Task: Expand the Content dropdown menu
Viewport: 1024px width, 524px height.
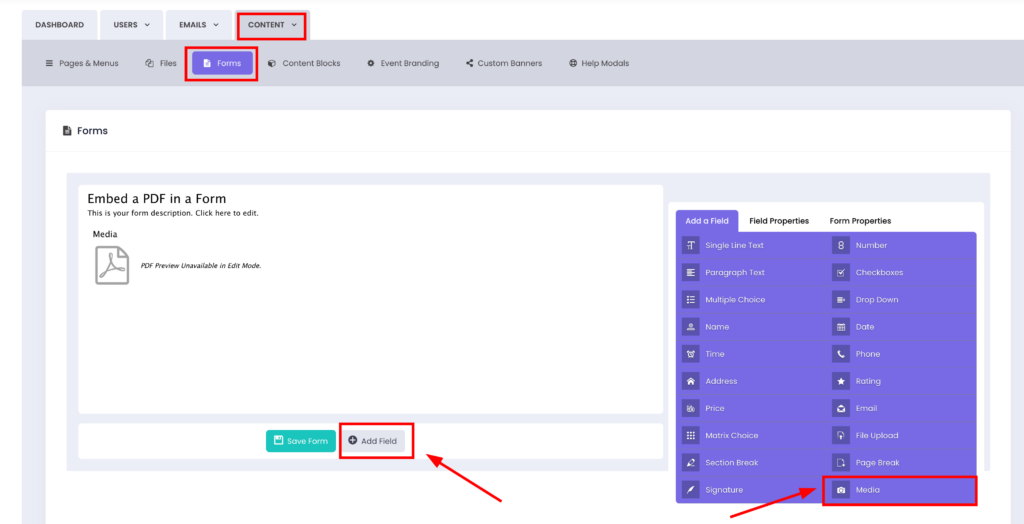Action: 272,25
